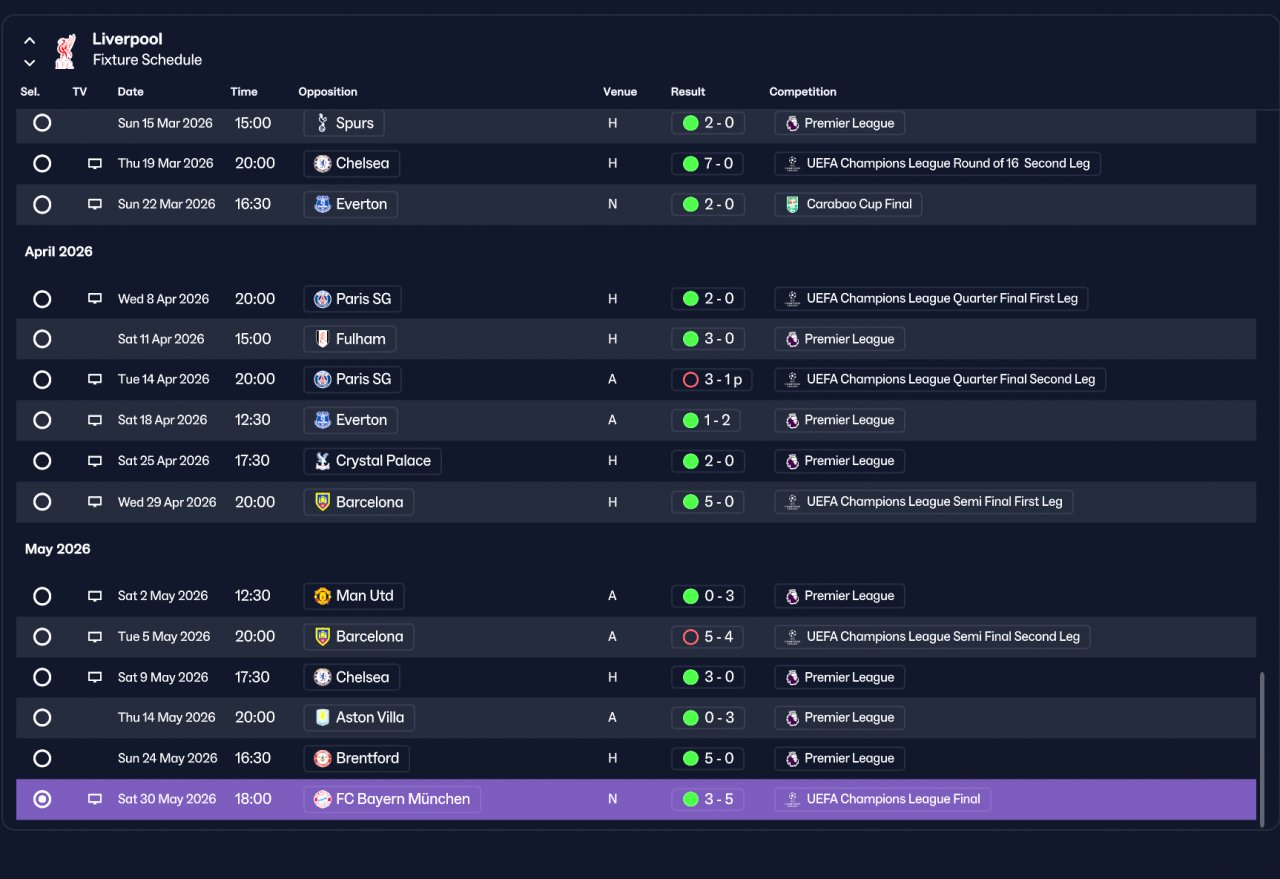This screenshot has height=879, width=1280.
Task: Sort by the Venue column header
Action: (620, 92)
